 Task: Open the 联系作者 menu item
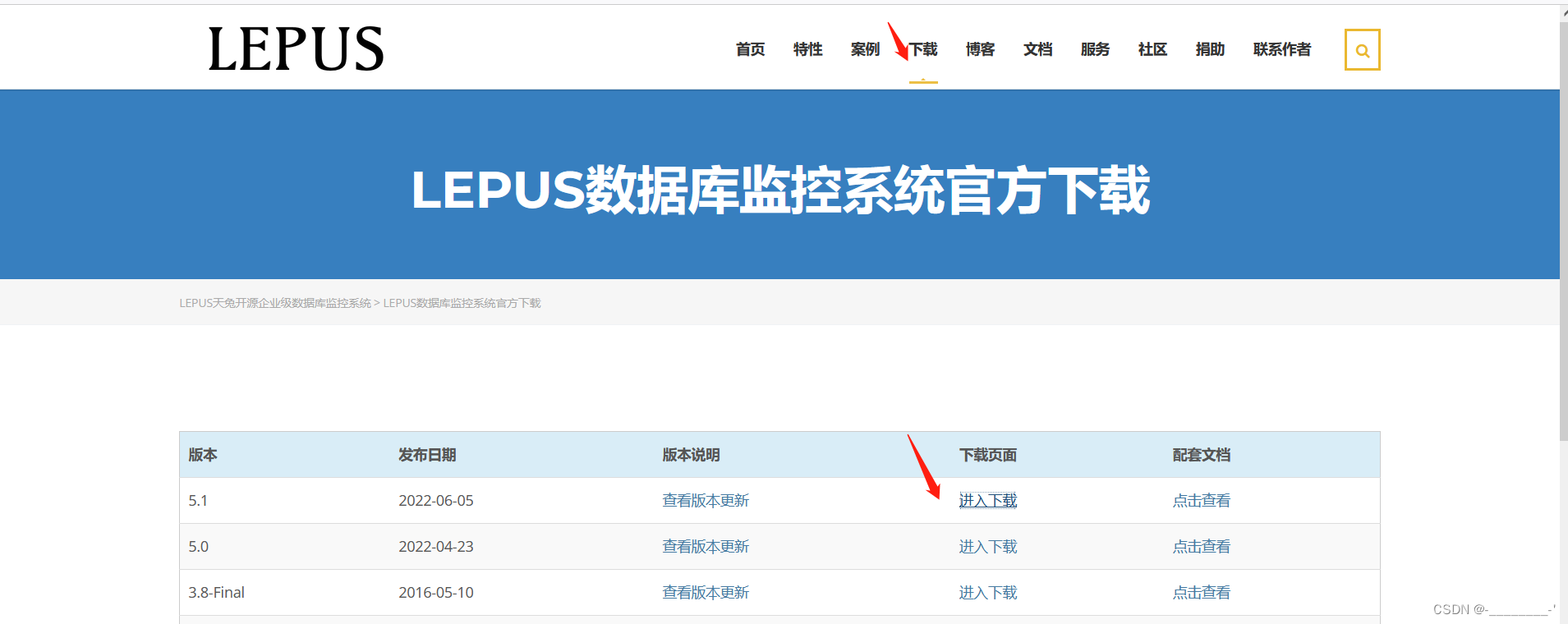click(x=1282, y=49)
